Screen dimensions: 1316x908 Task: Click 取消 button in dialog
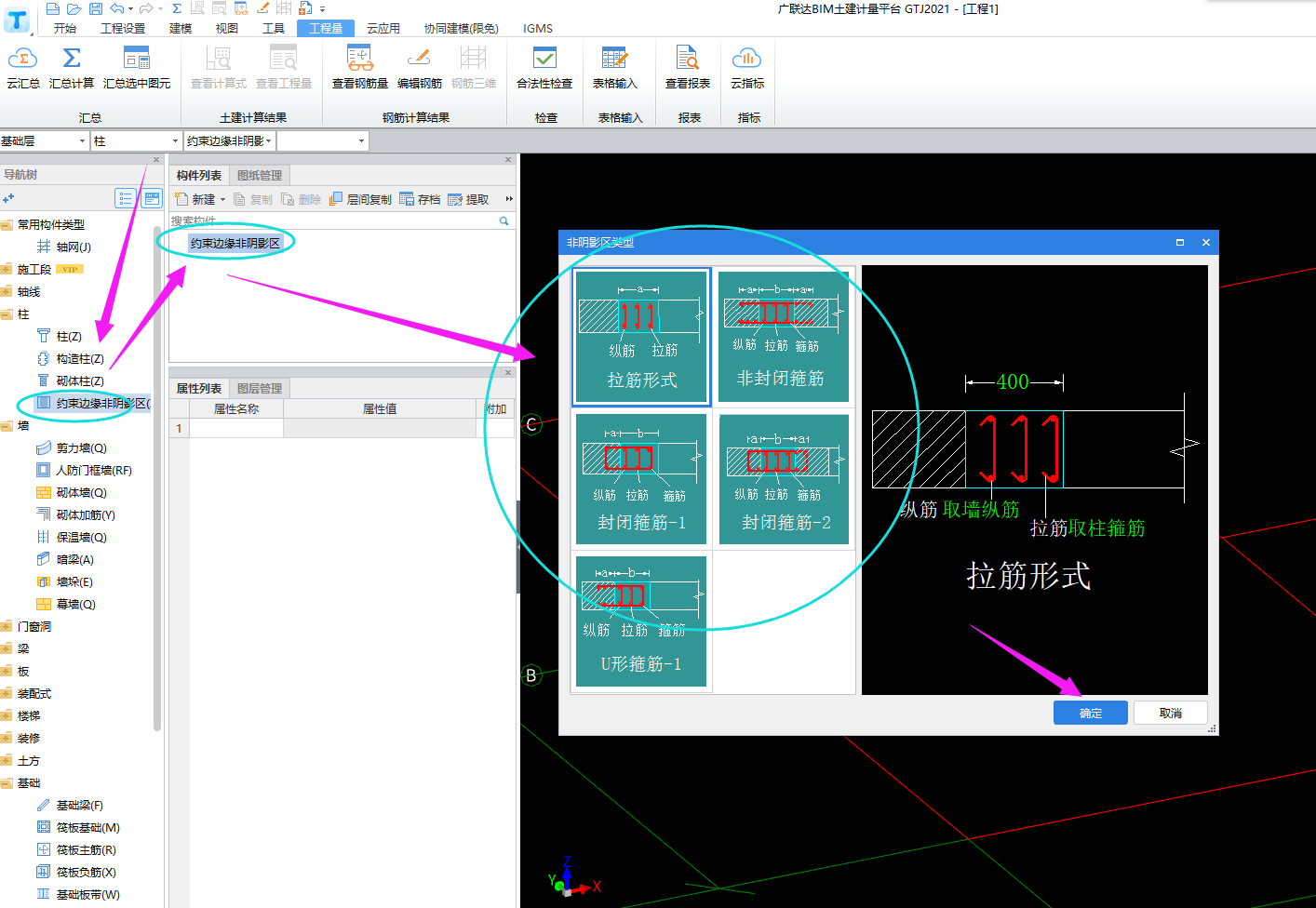[x=1171, y=713]
